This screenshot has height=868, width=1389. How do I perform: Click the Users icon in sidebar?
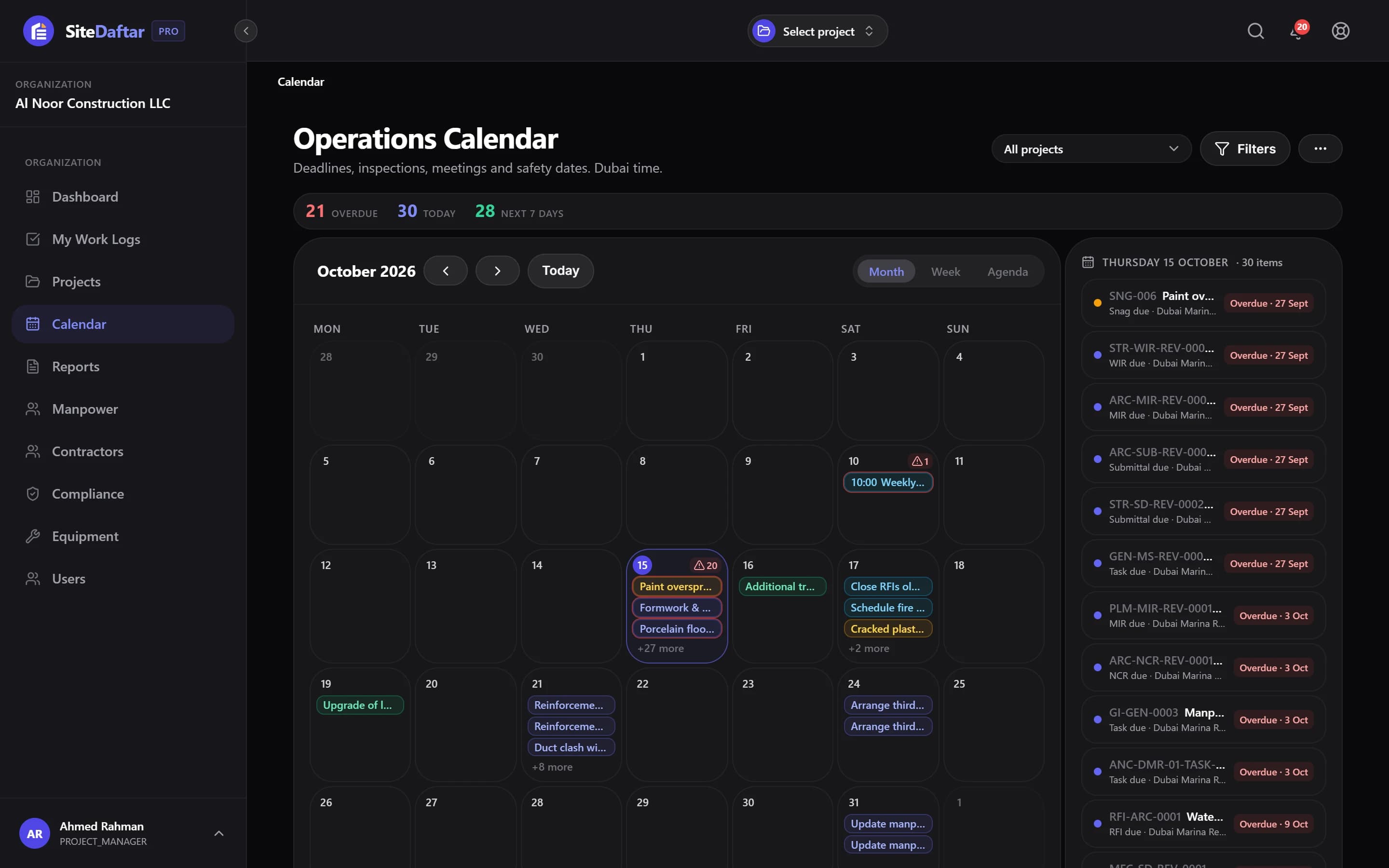click(33, 579)
